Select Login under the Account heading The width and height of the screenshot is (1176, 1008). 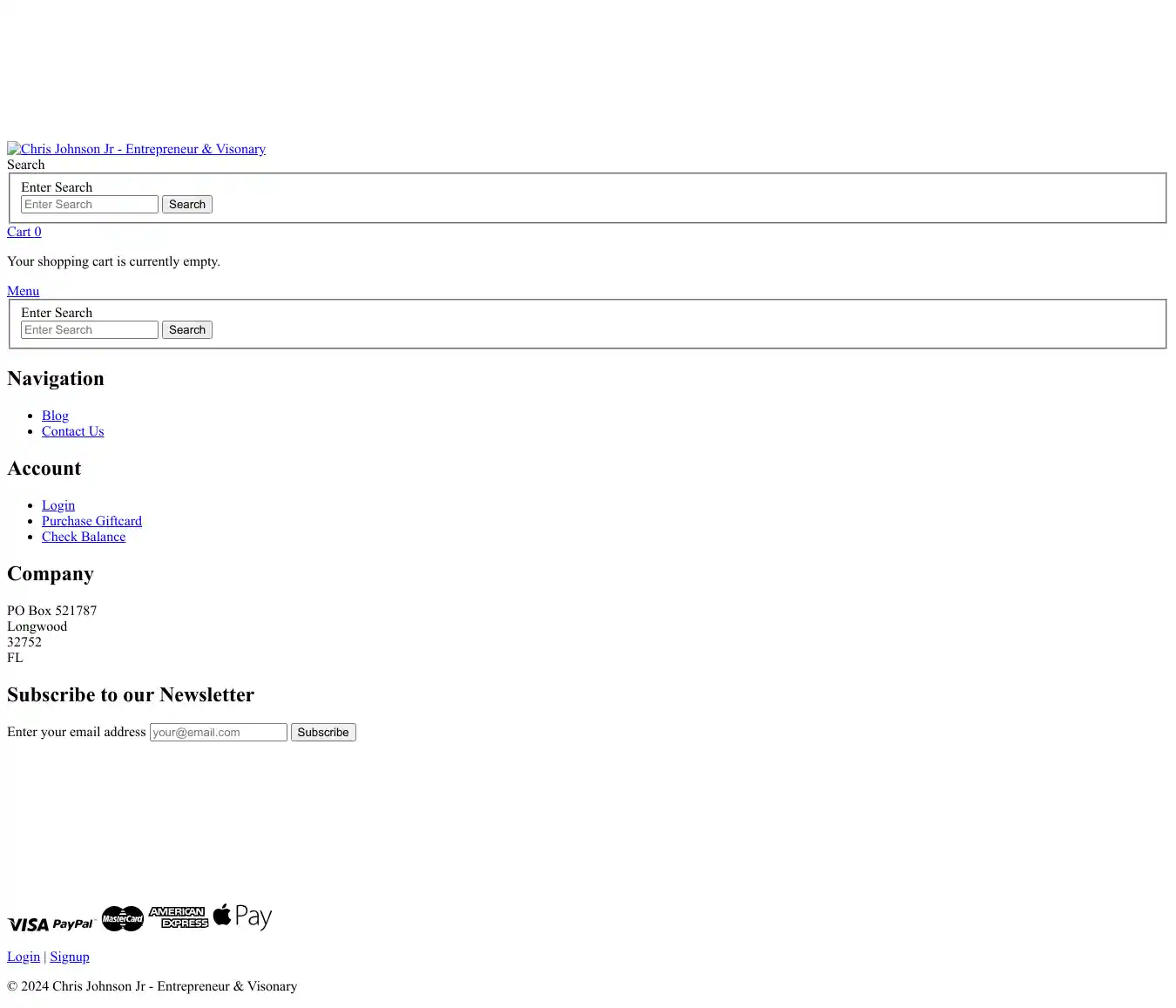(58, 505)
